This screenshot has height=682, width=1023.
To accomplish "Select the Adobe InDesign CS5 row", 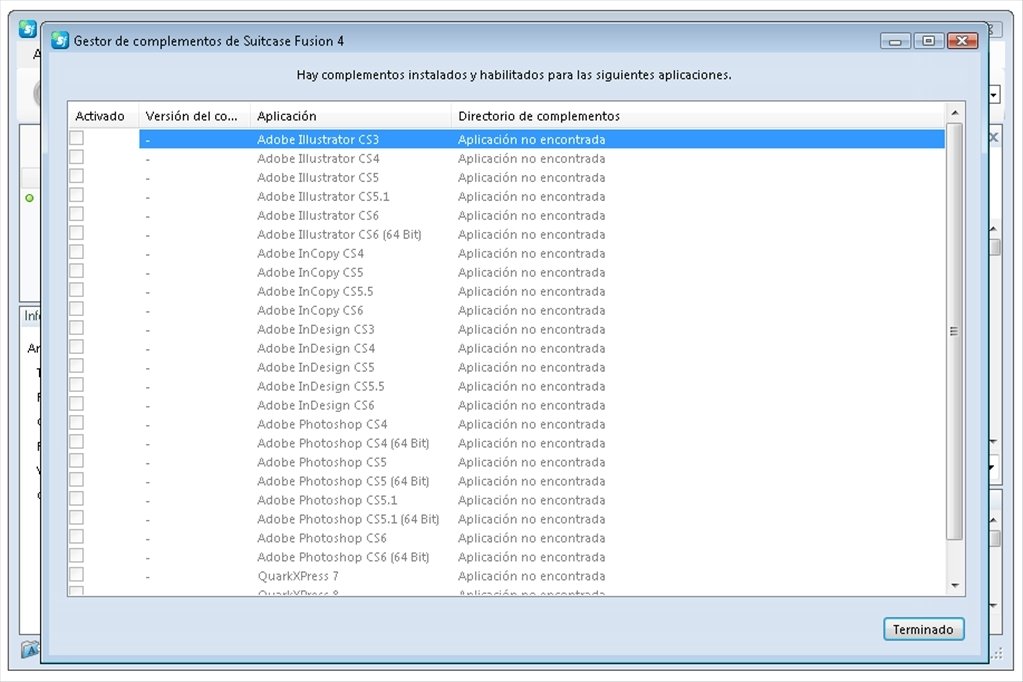I will click(x=506, y=367).
